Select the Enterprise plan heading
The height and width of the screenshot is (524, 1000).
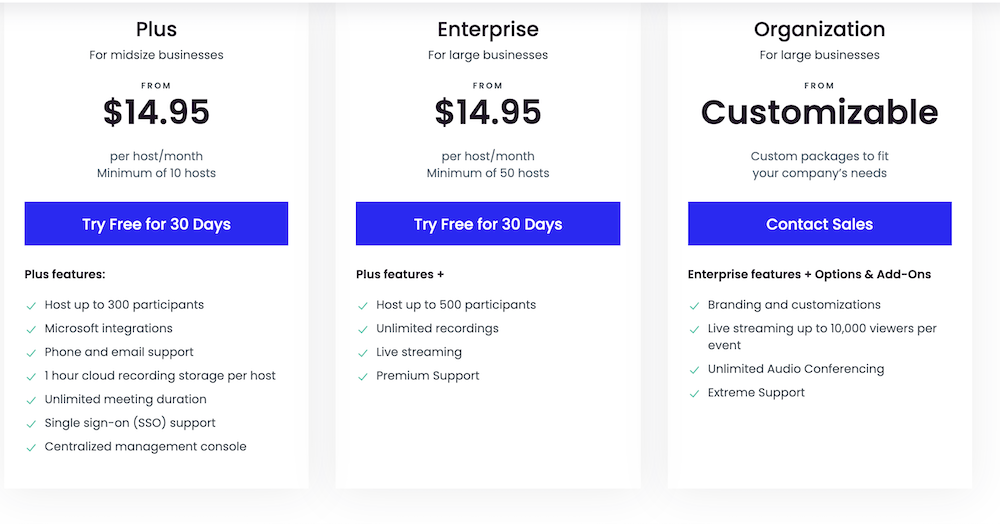[488, 29]
